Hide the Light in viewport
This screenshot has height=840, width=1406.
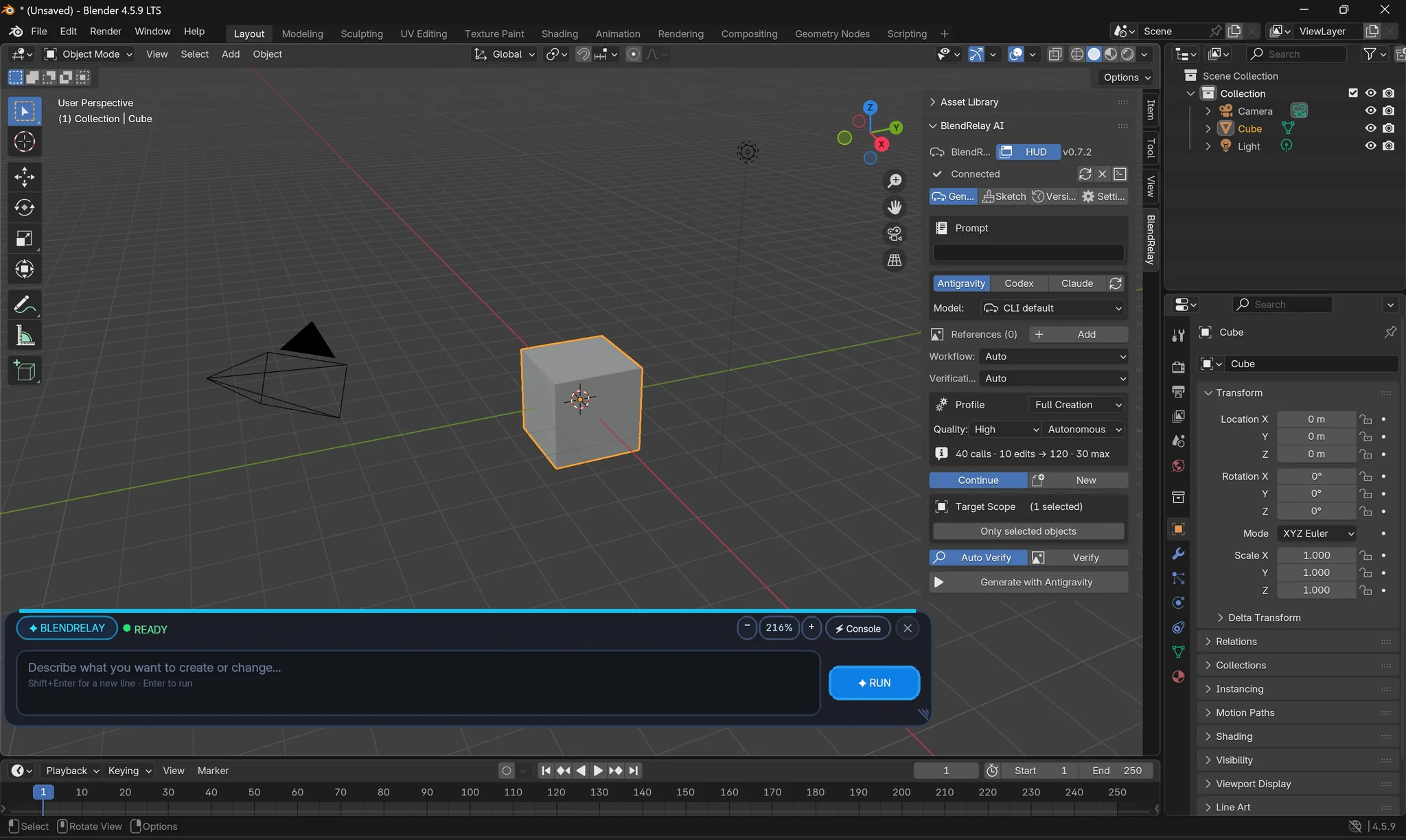coord(1370,145)
